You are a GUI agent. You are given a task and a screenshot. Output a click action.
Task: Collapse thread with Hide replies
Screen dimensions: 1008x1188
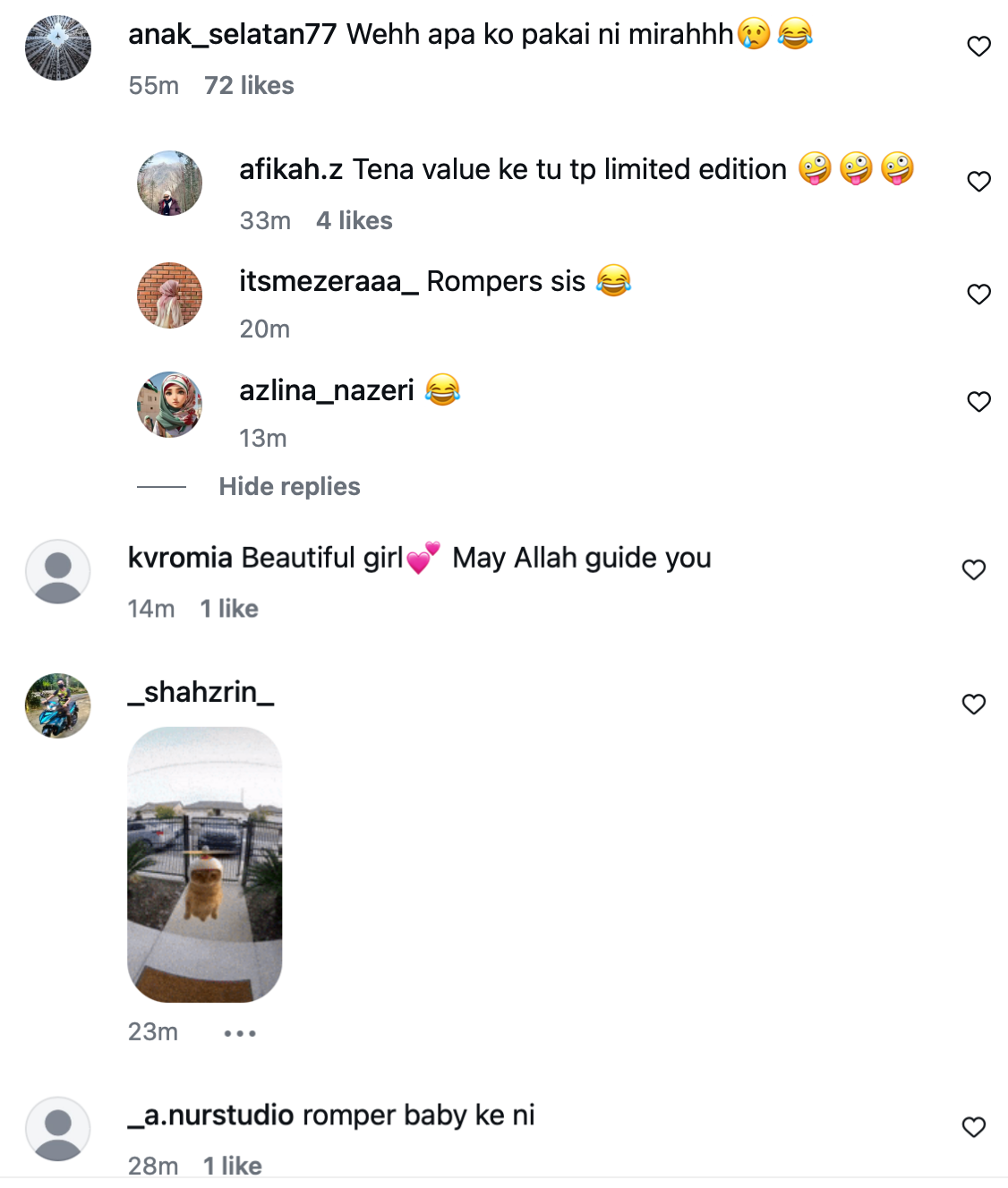pyautogui.click(x=289, y=487)
